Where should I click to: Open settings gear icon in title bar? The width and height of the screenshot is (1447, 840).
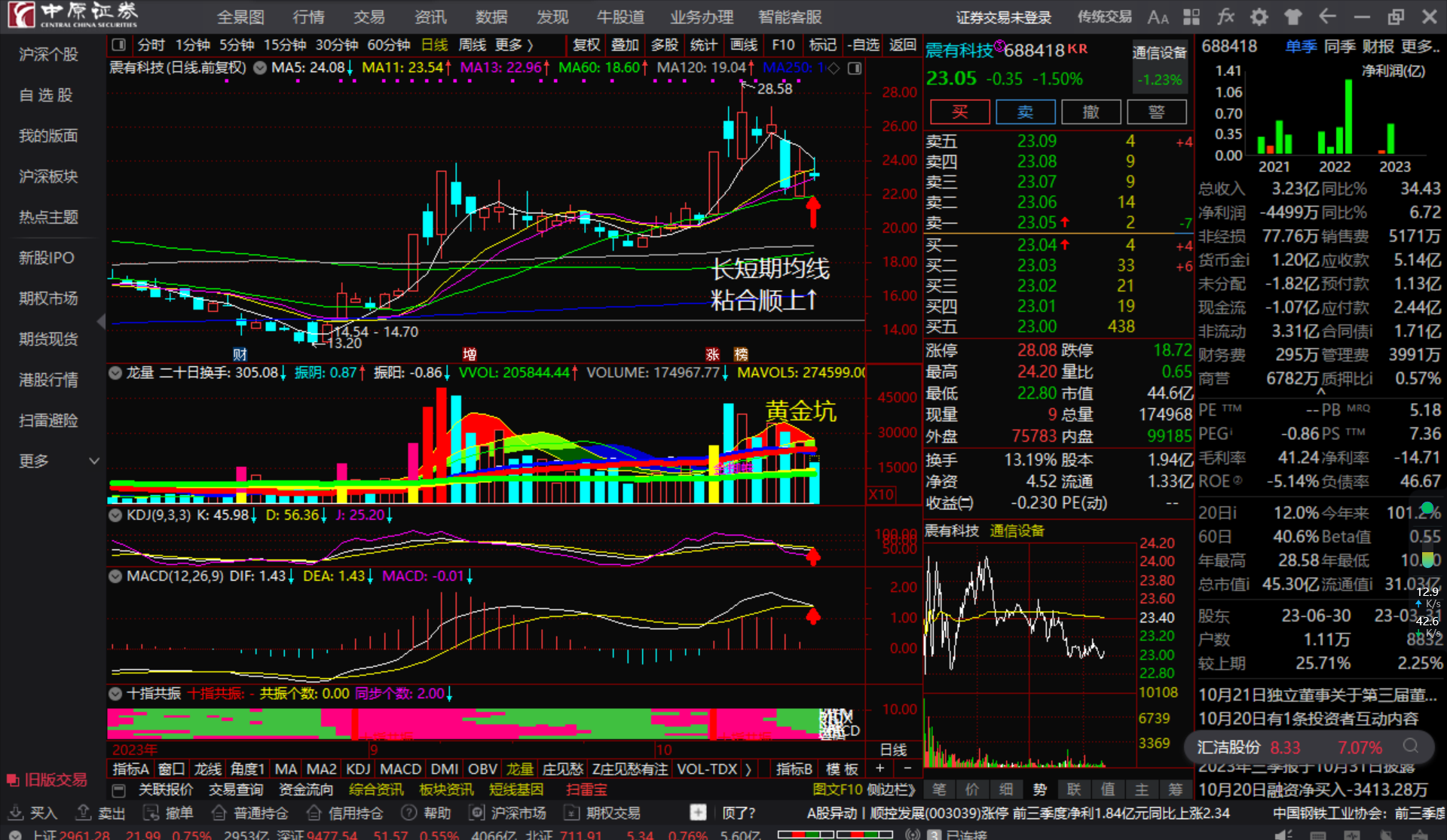click(x=1259, y=17)
